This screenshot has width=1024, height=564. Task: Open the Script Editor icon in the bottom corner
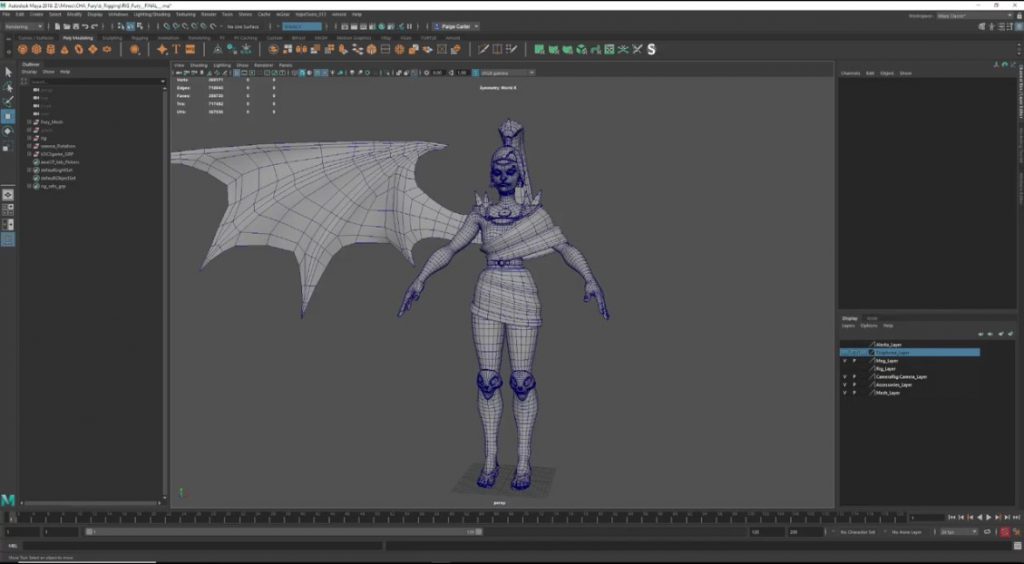click(x=1017, y=546)
